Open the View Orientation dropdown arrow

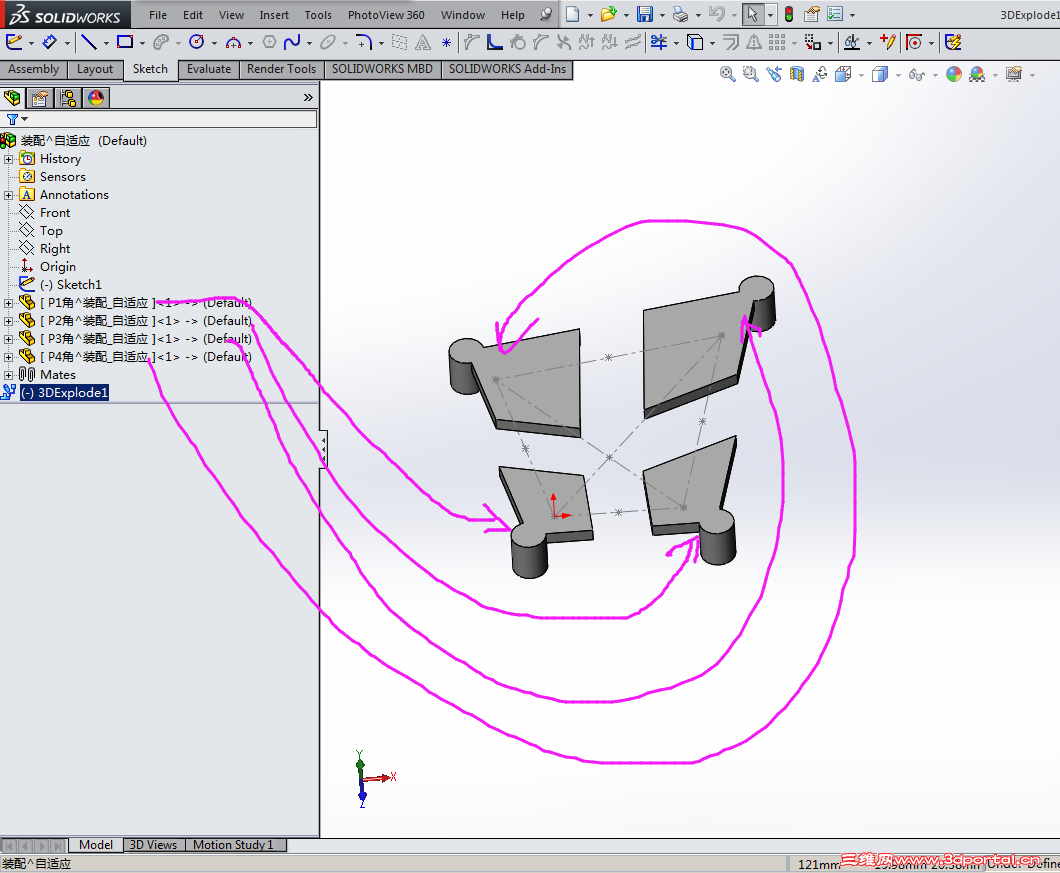pos(861,75)
